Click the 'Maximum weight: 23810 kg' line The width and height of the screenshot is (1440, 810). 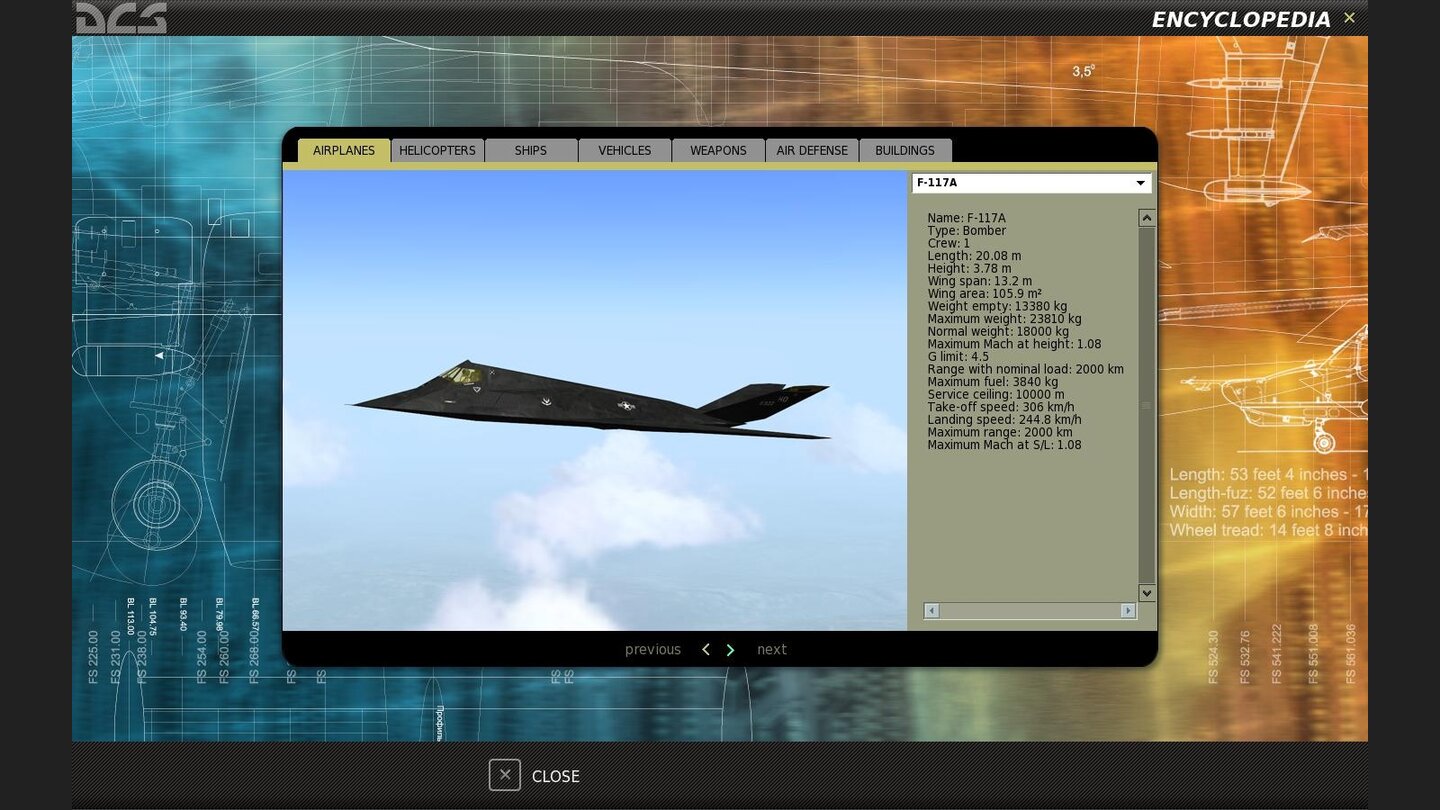pyautogui.click(x=1004, y=319)
